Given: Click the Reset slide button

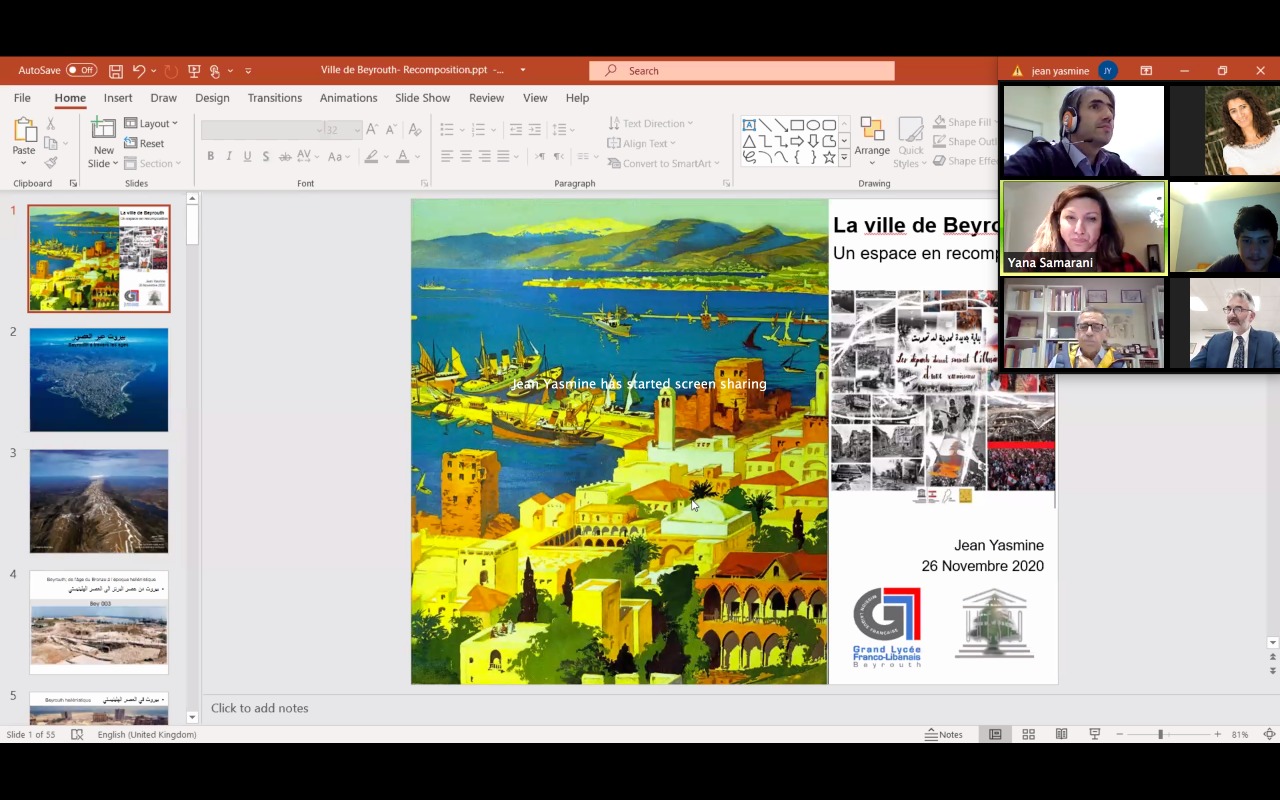Looking at the screenshot, I should (145, 143).
